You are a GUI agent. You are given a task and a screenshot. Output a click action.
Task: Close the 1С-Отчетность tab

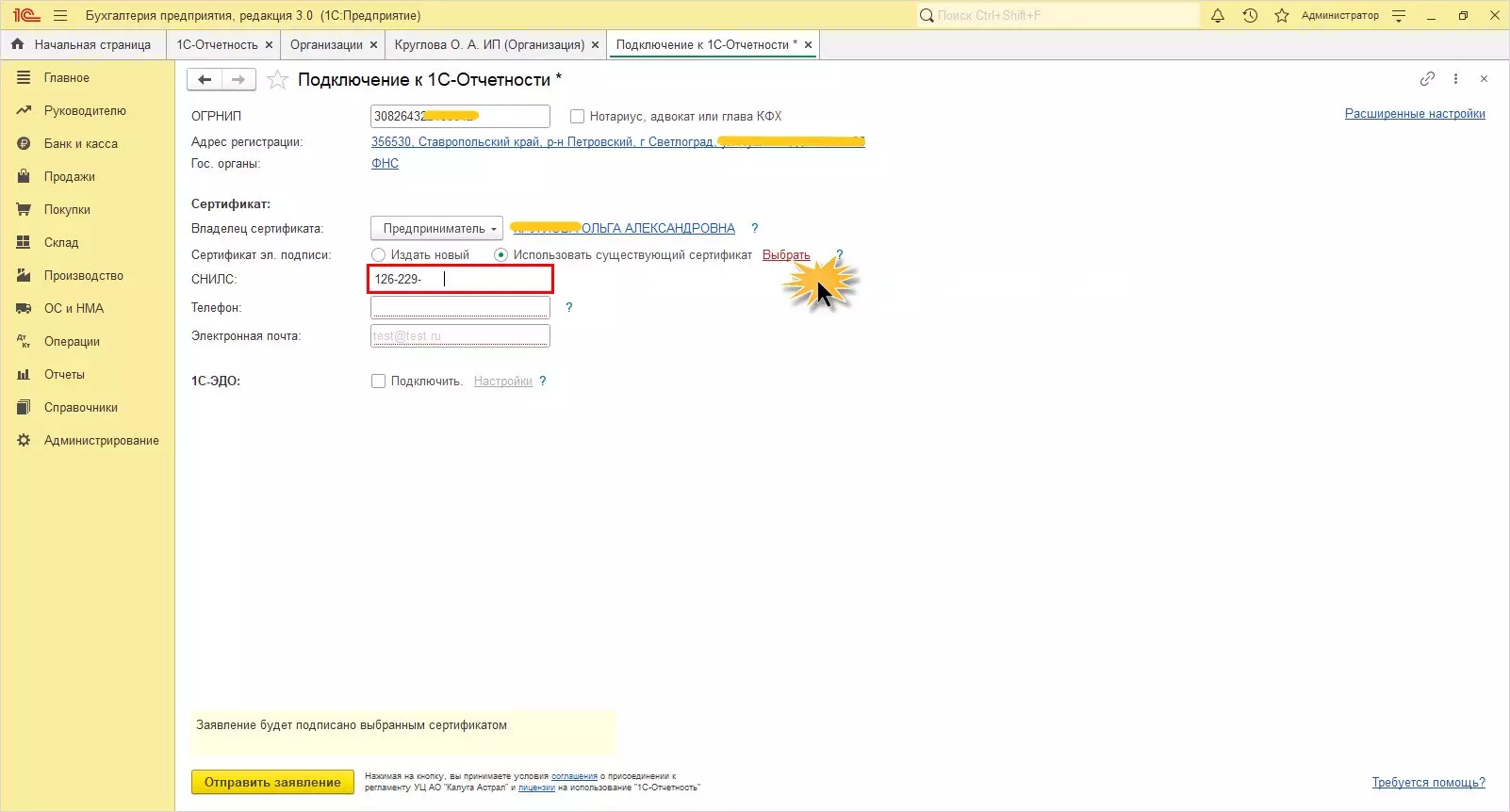pyautogui.click(x=269, y=44)
